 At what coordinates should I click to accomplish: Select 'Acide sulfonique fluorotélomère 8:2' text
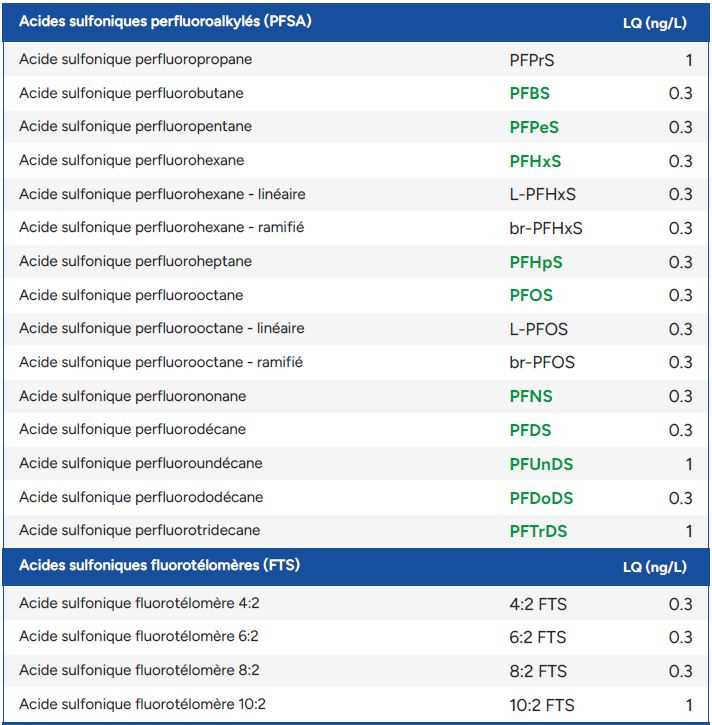point(139,670)
